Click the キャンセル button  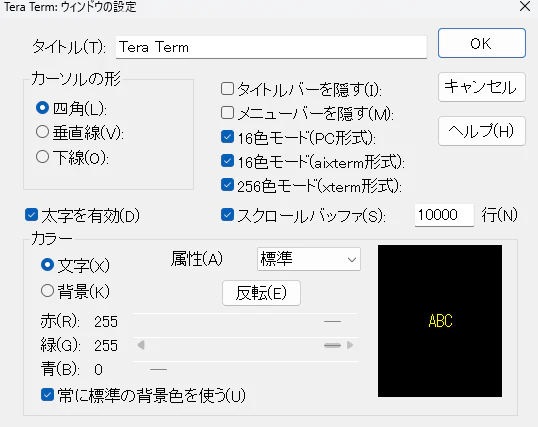(x=481, y=87)
